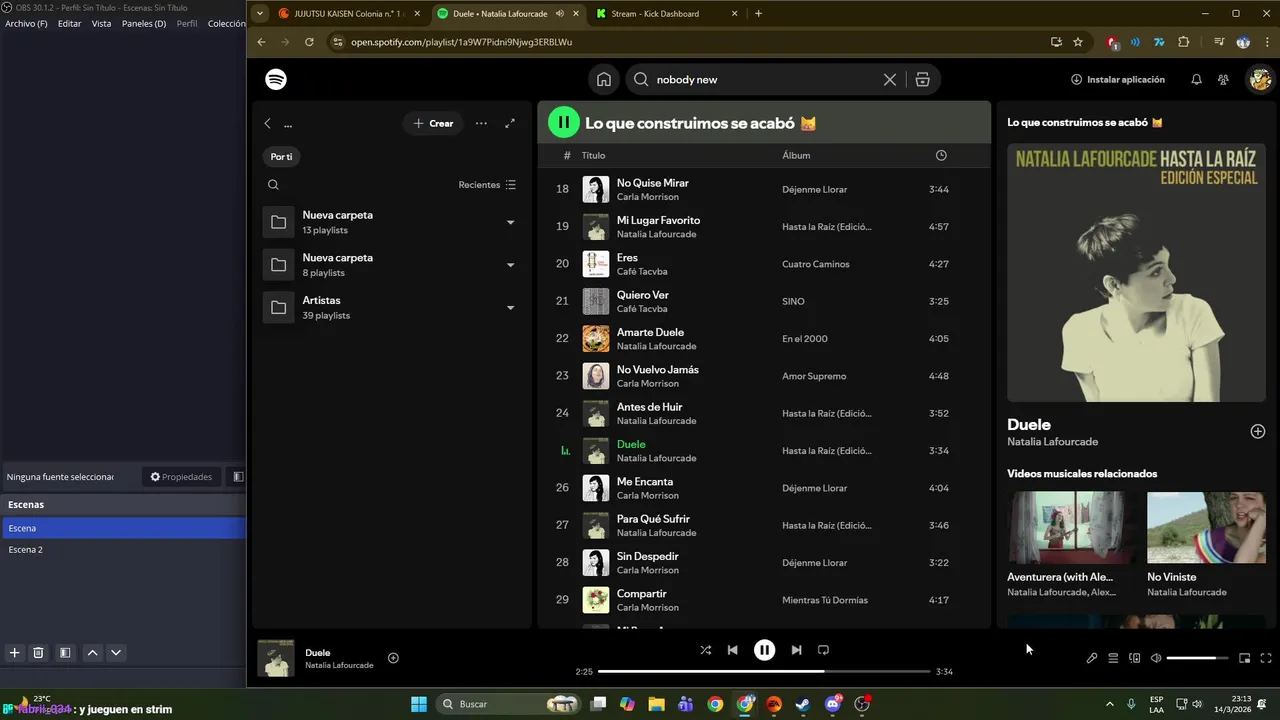1280x720 pixels.
Task: Mute the Spotify volume speaker icon
Action: click(1156, 658)
